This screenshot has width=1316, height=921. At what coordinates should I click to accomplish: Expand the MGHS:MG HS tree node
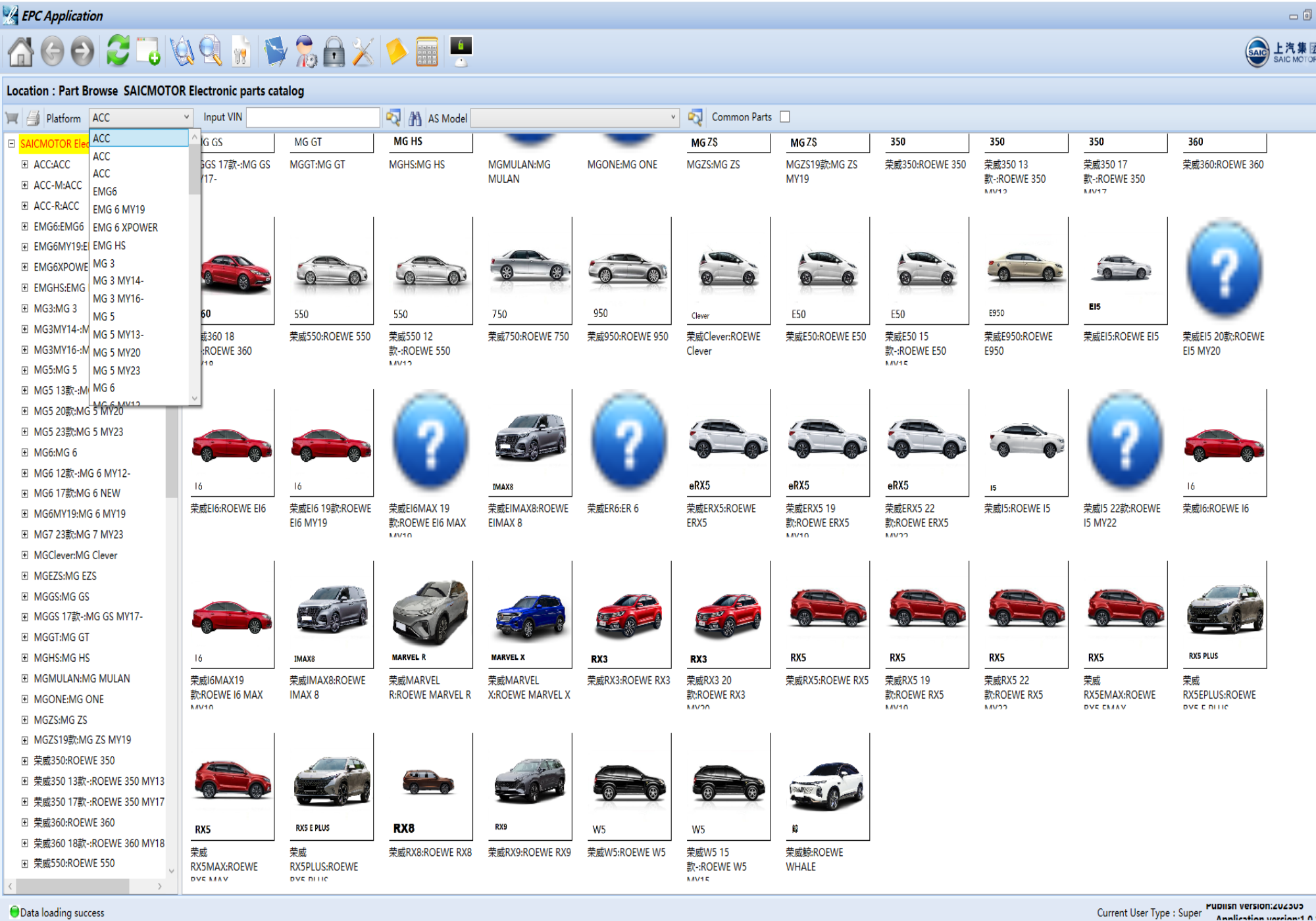[24, 658]
